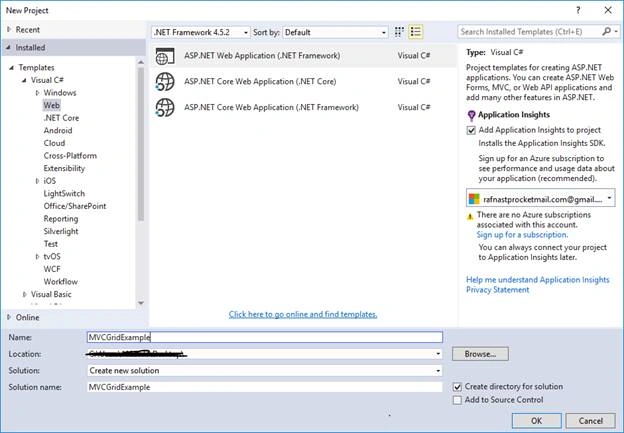This screenshot has width=624, height=433.
Task: Open the account selection dropdown
Action: (540, 199)
